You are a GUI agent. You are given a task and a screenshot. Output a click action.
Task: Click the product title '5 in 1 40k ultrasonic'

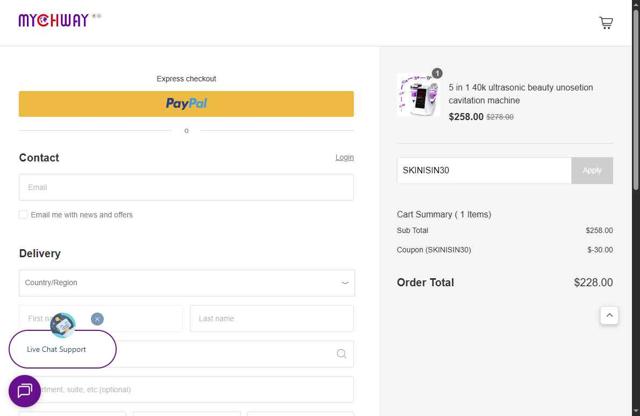tap(521, 94)
